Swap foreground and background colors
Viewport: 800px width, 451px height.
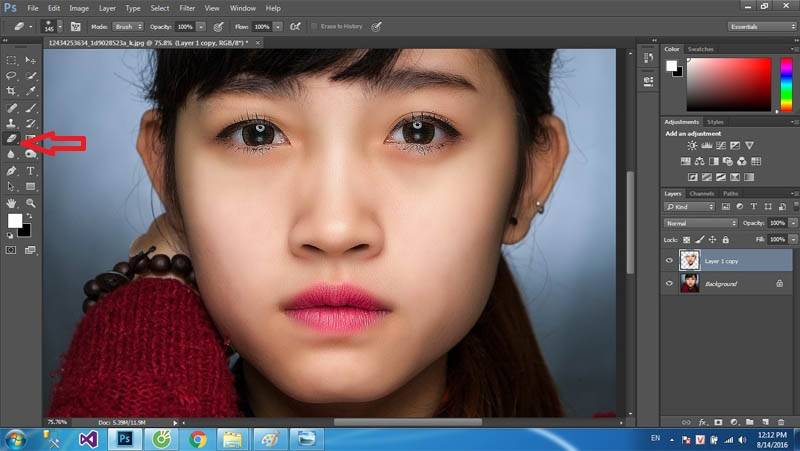pos(29,216)
